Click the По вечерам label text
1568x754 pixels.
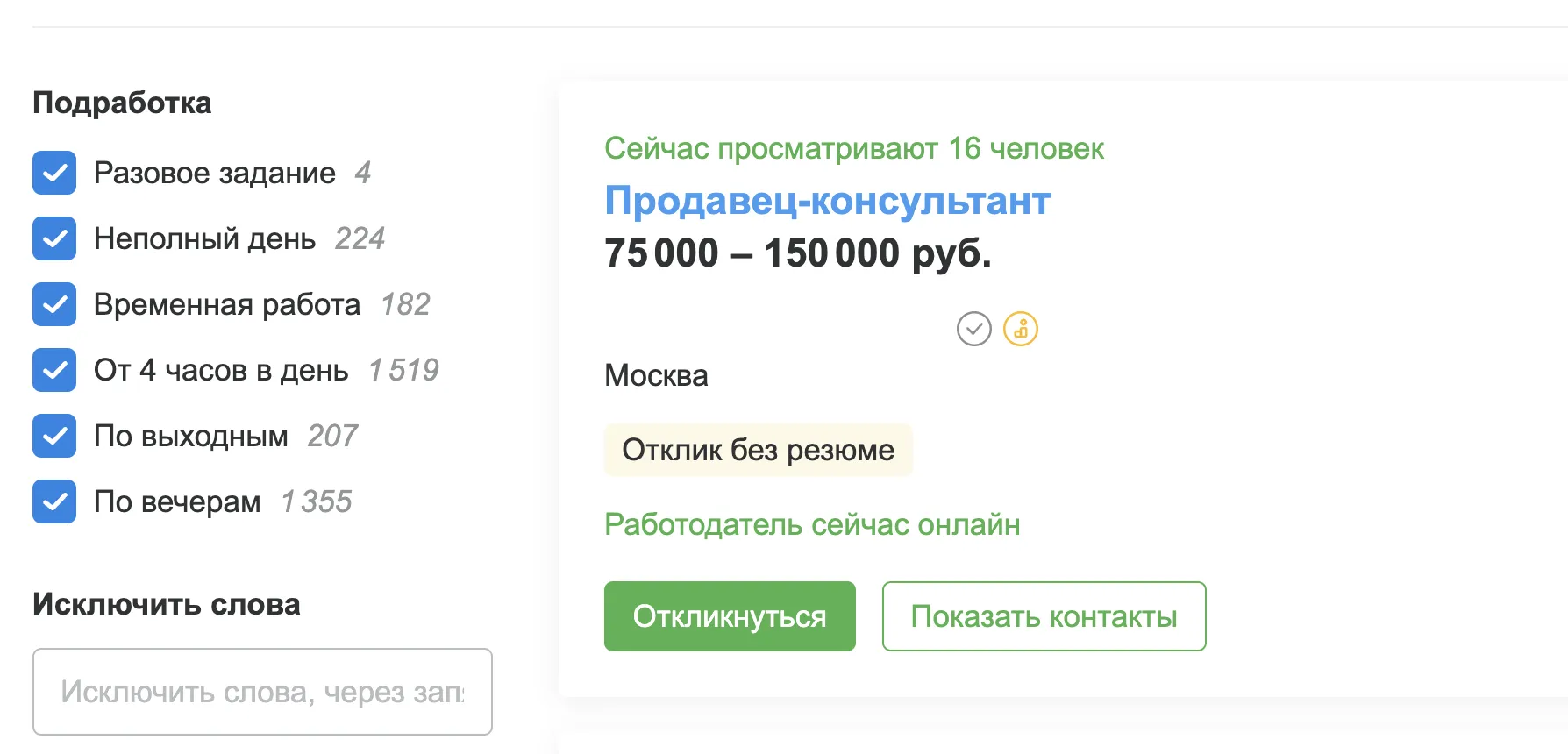[177, 501]
